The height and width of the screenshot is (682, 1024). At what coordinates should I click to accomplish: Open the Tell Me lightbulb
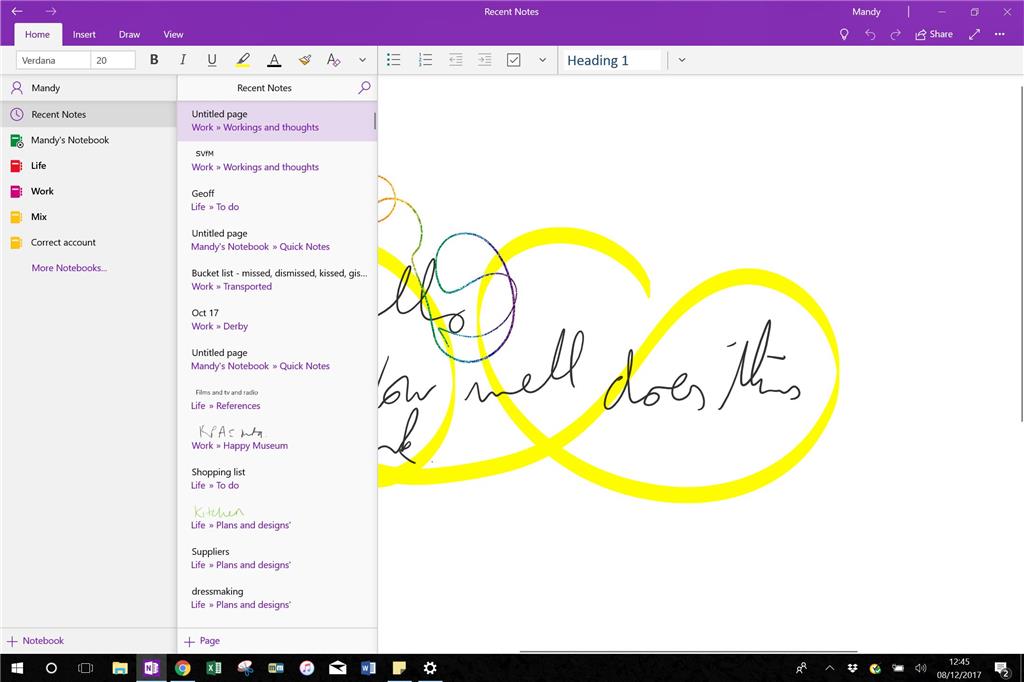click(x=844, y=35)
